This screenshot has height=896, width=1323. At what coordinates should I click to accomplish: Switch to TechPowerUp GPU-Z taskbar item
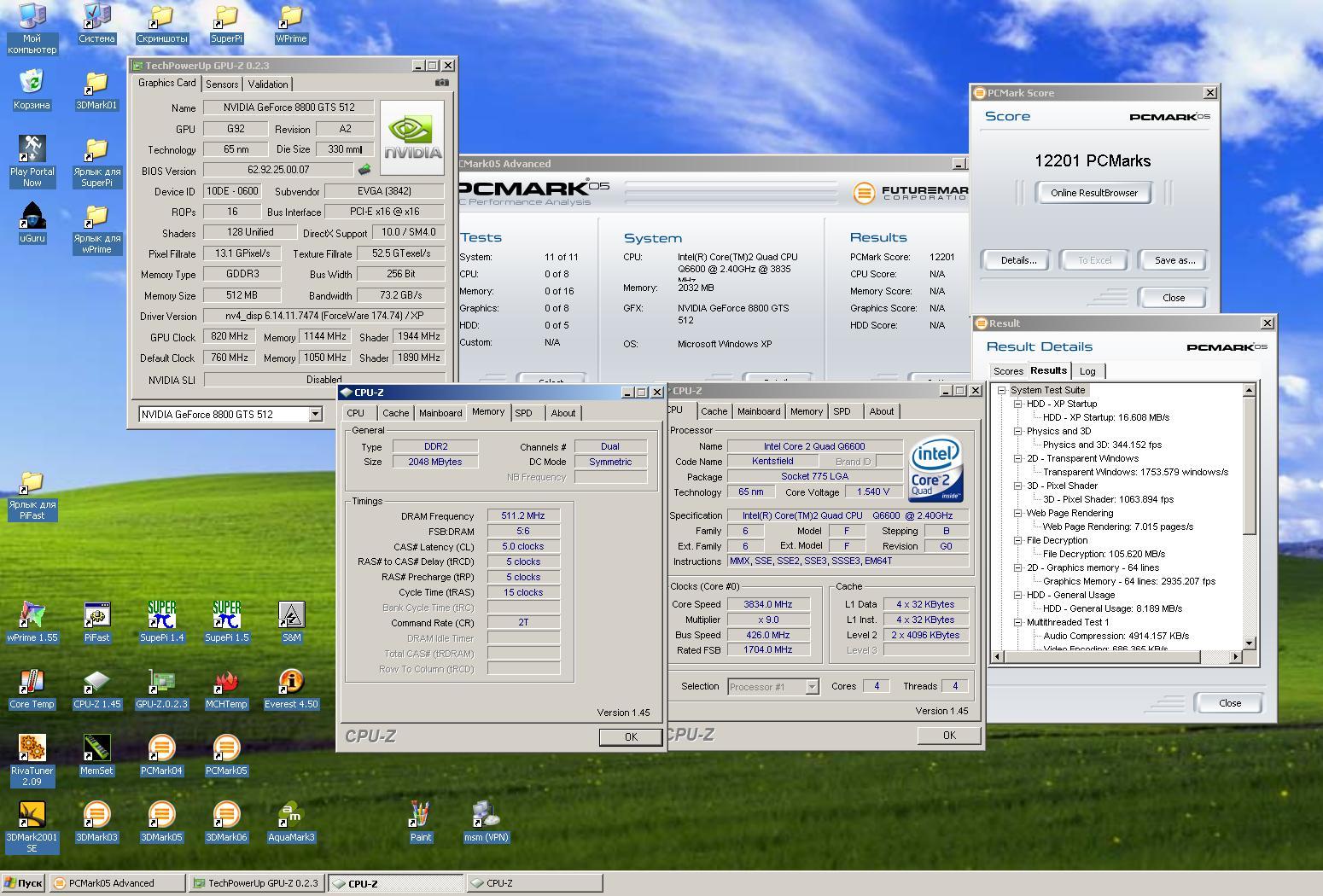[256, 883]
